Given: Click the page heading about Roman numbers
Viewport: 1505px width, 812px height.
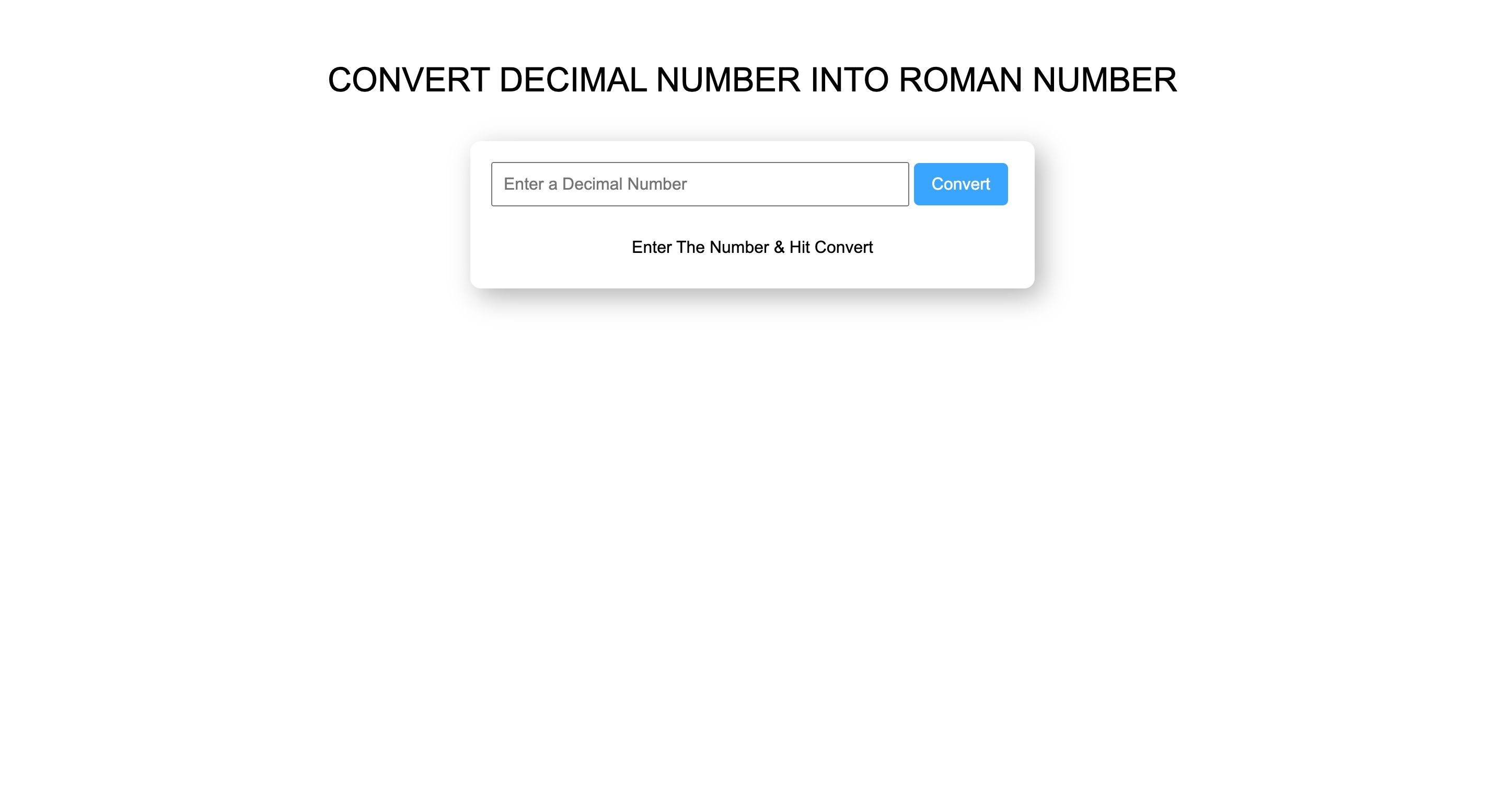Looking at the screenshot, I should (752, 79).
